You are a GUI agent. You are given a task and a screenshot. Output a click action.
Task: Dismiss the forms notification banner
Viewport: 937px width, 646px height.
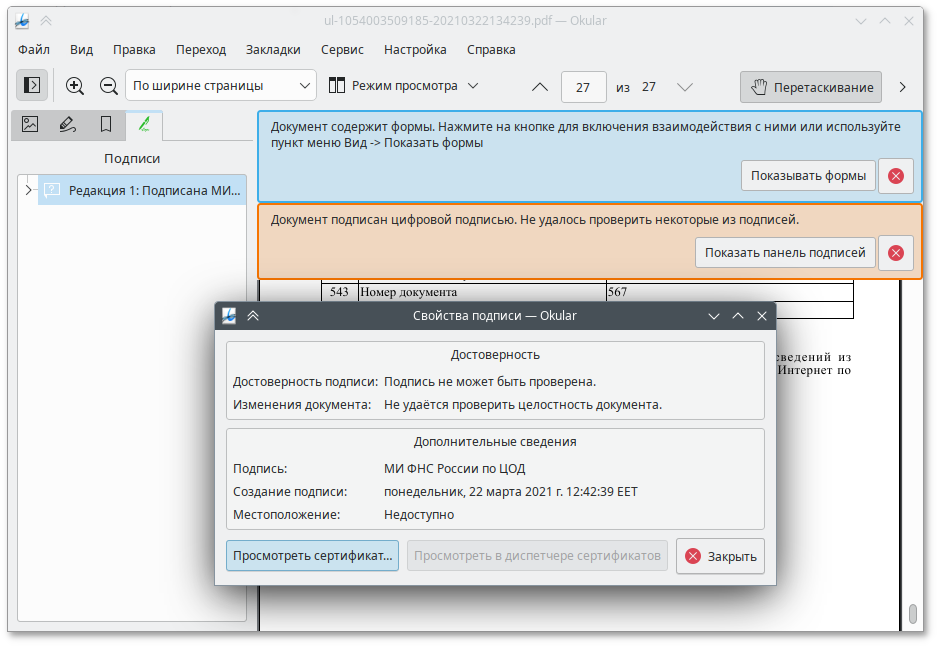pos(895,176)
